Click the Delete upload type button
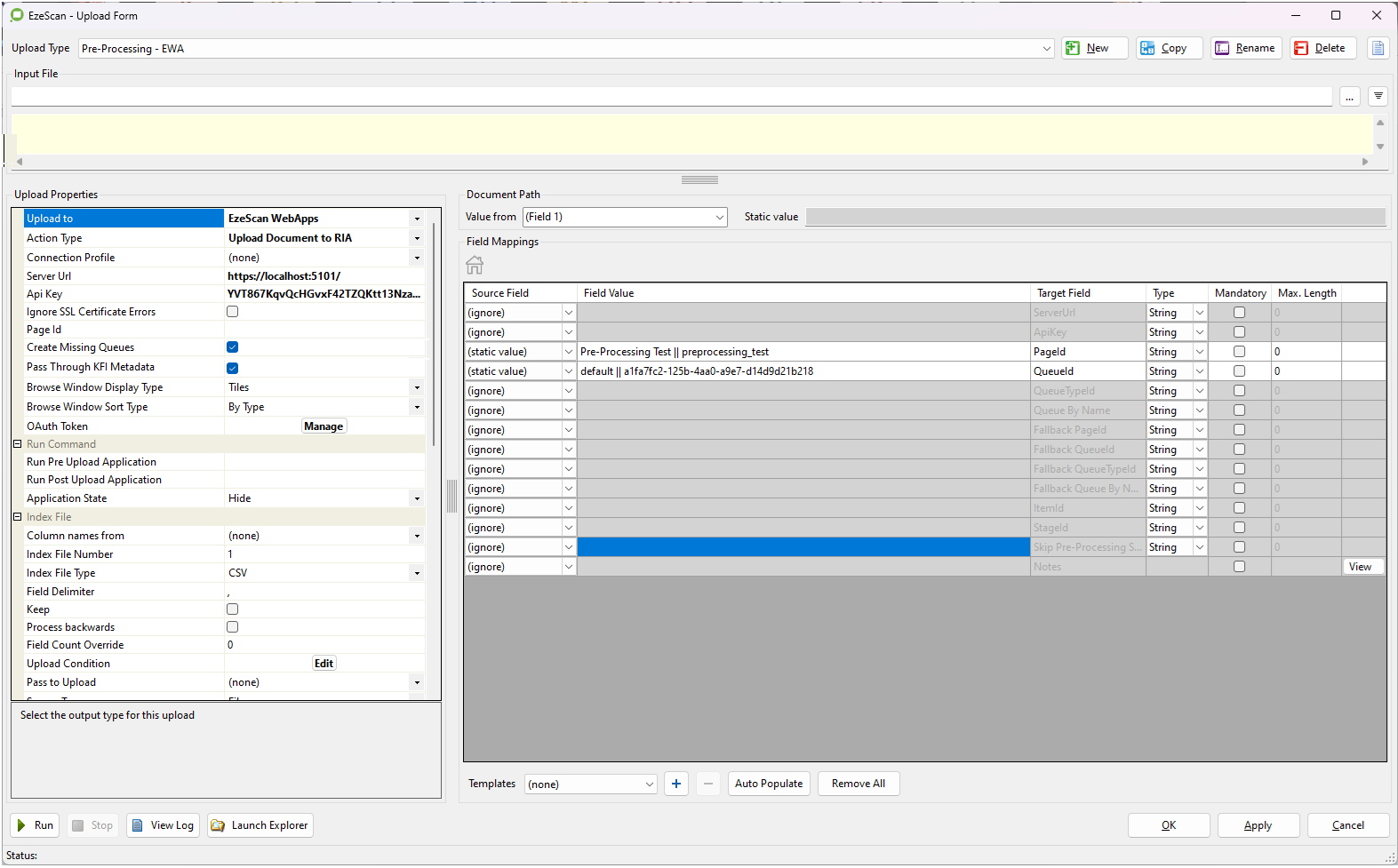Image resolution: width=1398 pixels, height=868 pixels. coord(1322,48)
